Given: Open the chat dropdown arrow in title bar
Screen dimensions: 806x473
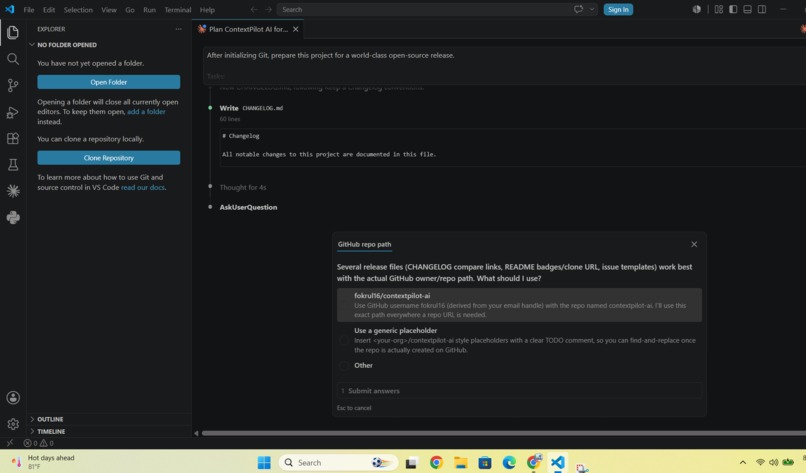Looking at the screenshot, I should click(x=592, y=9).
